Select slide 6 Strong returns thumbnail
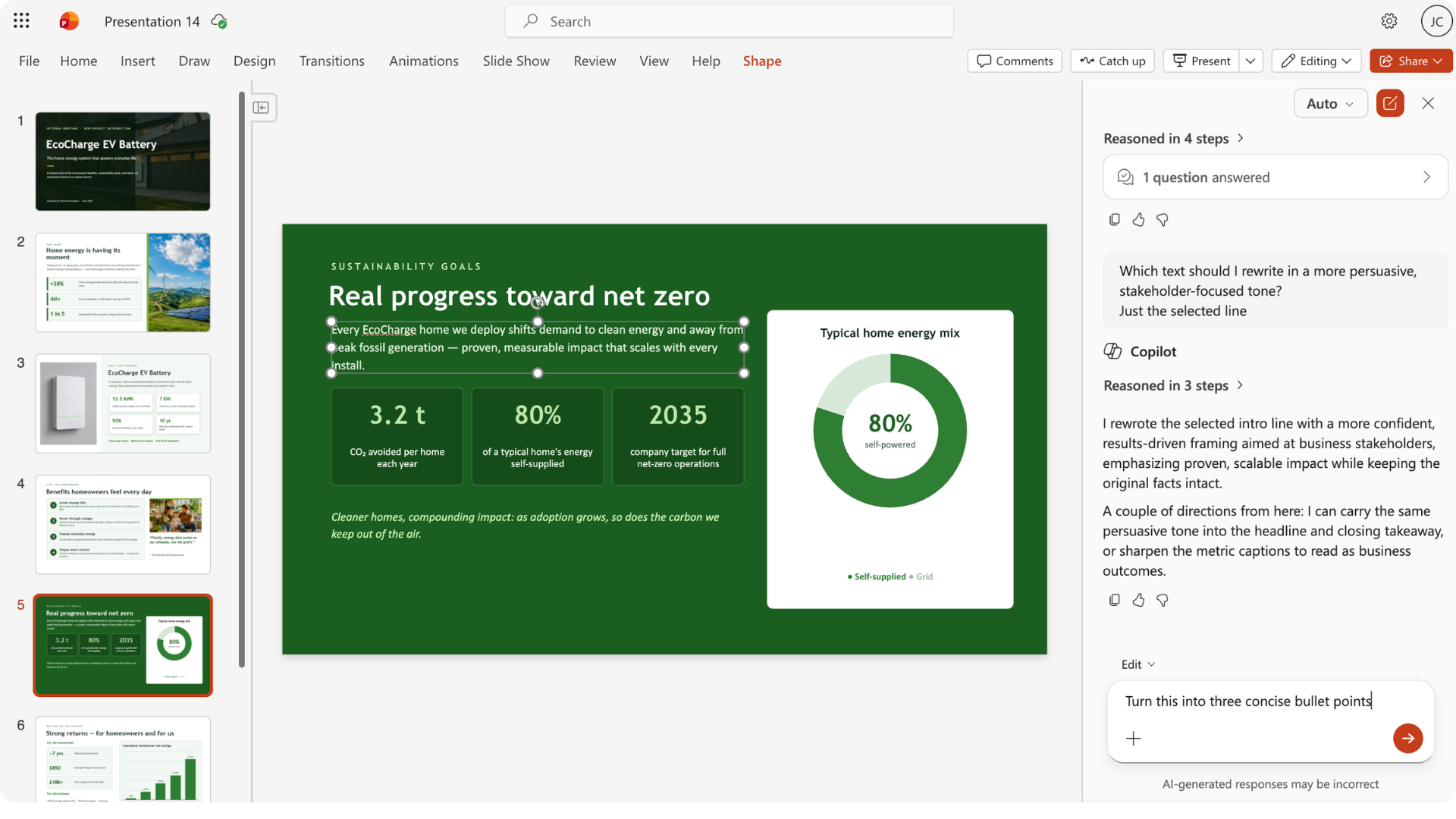The height and width of the screenshot is (819, 1456). [123, 758]
